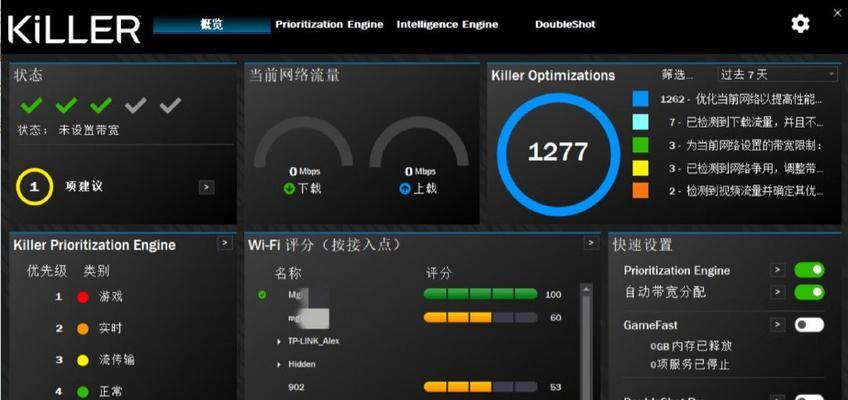Click the download speed gauge
This screenshot has height=400, width=848.
tap(303, 142)
